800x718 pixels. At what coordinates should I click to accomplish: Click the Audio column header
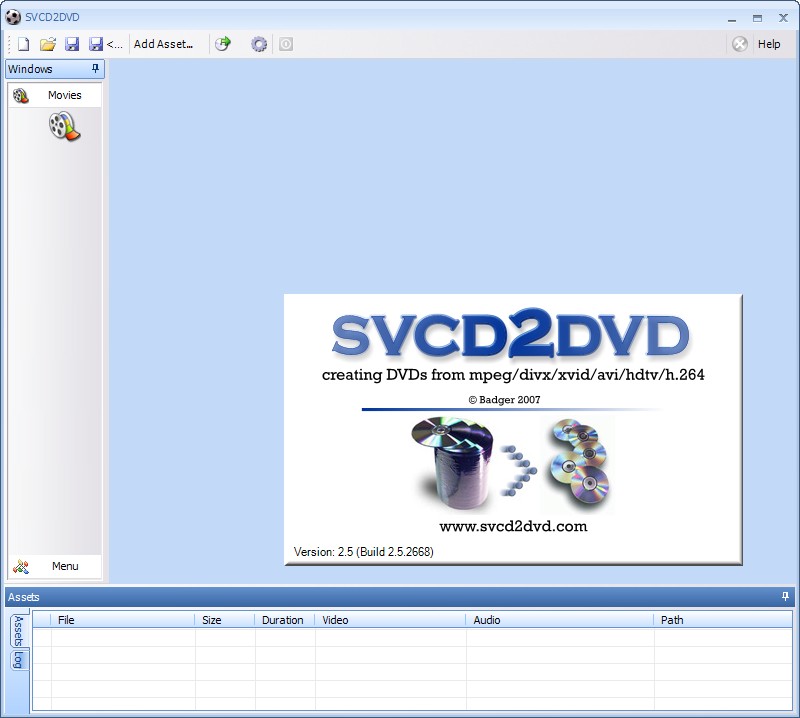coord(560,620)
